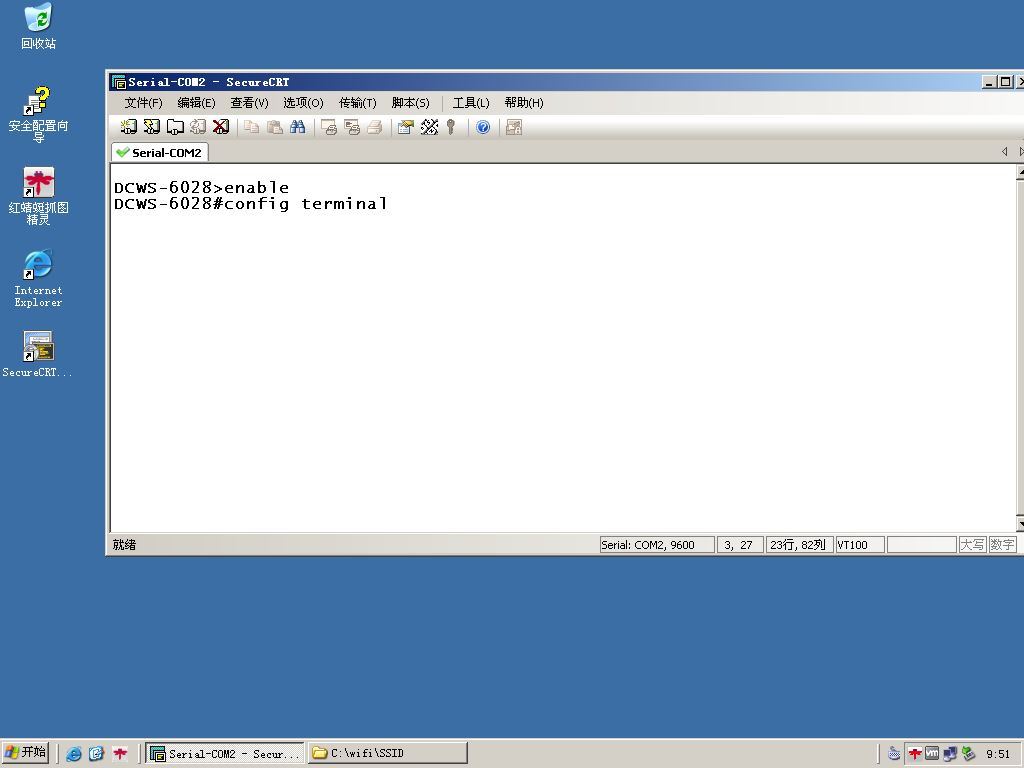The image size is (1024, 768).
Task: Click the Disconnect icon with red X
Action: (x=221, y=127)
